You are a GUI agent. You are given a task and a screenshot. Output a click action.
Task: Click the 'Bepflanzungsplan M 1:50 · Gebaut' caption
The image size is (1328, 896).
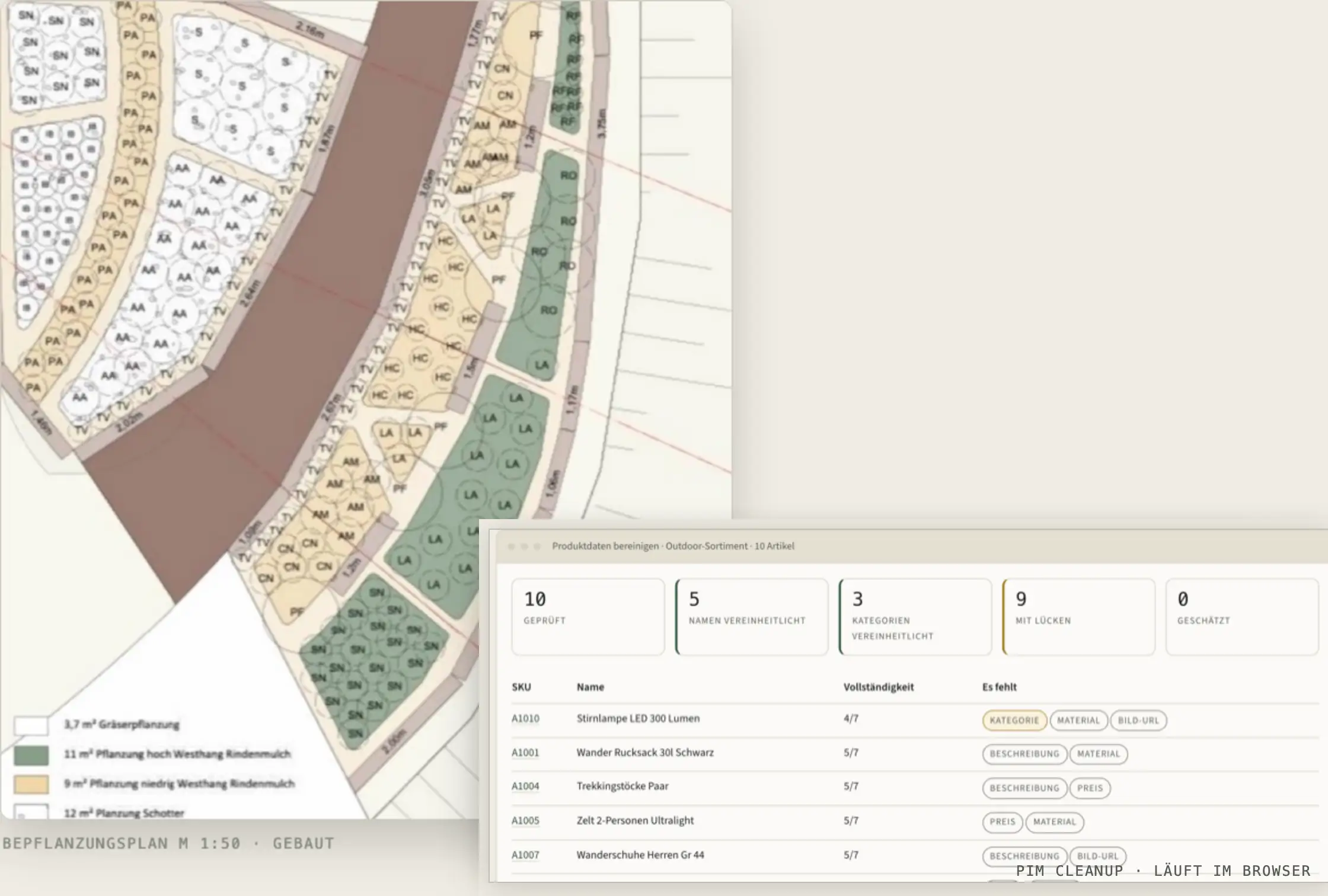click(168, 843)
